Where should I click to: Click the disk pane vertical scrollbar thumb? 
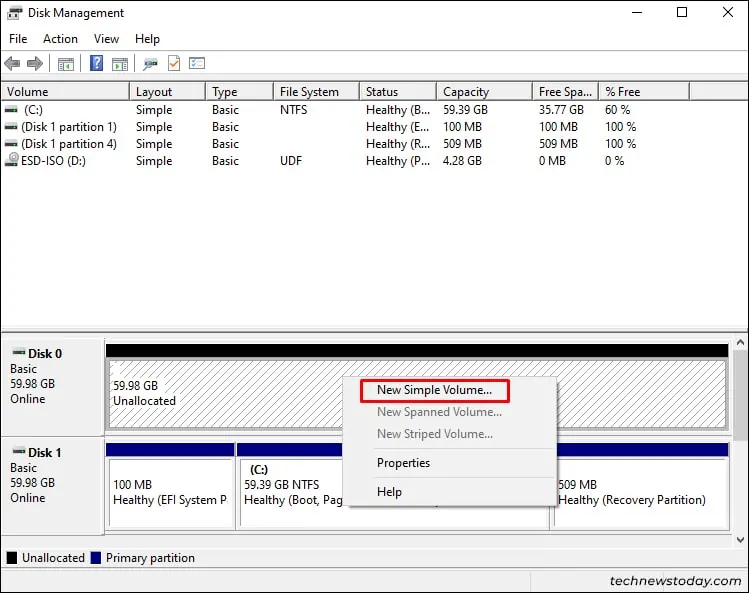click(x=740, y=395)
